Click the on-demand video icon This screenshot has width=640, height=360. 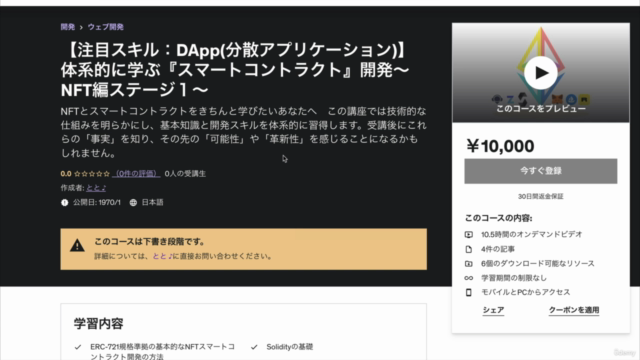[469, 235]
